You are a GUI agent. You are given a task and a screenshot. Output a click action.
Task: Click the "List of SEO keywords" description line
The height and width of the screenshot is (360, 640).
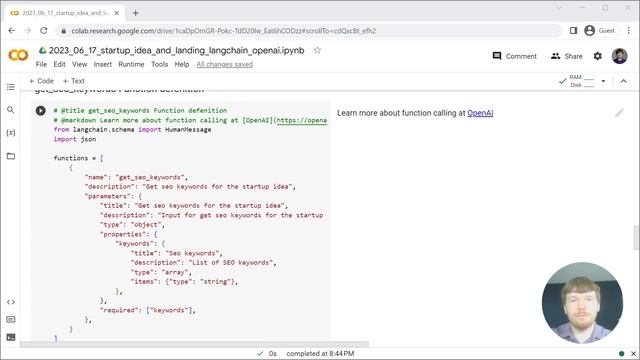pyautogui.click(x=203, y=262)
